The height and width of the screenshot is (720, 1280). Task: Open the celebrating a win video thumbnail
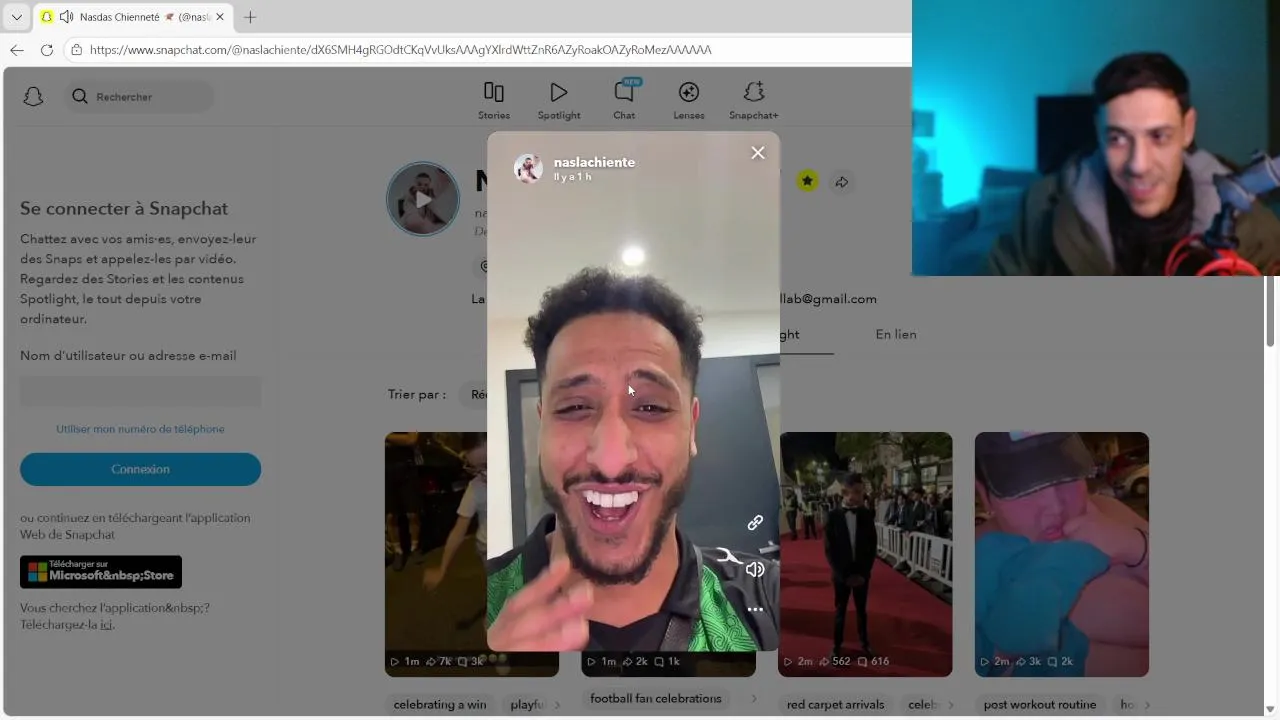[x=436, y=554]
